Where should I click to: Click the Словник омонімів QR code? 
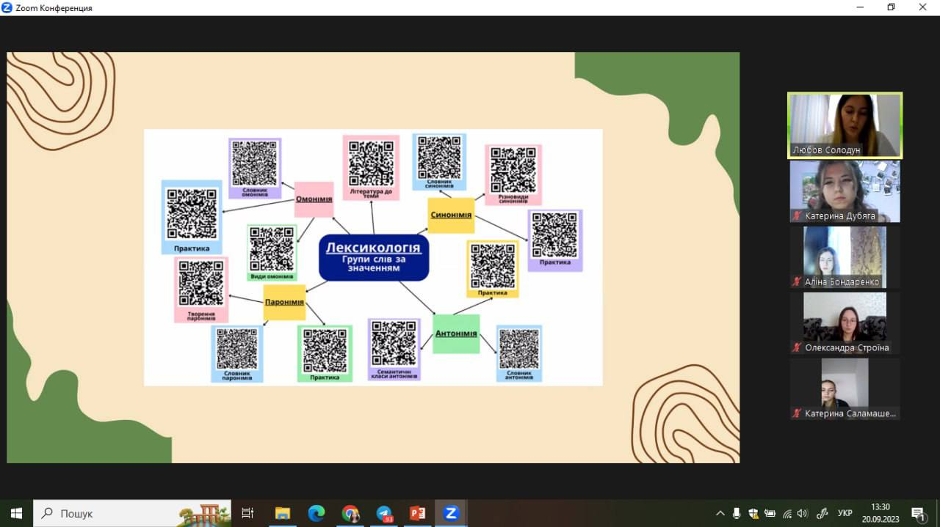point(254,162)
